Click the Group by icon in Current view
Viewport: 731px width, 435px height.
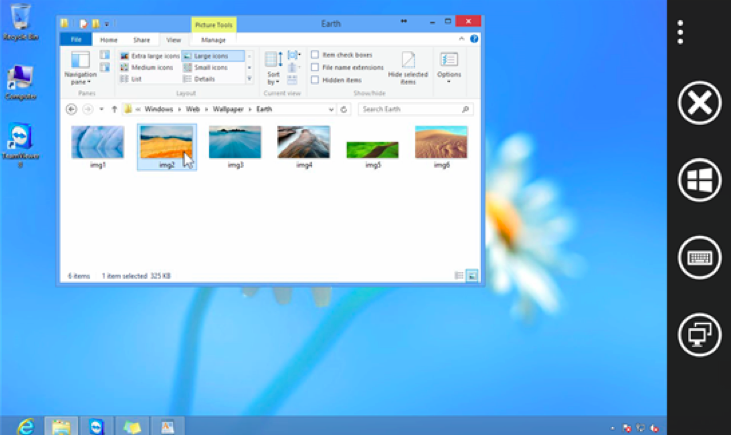click(x=293, y=55)
